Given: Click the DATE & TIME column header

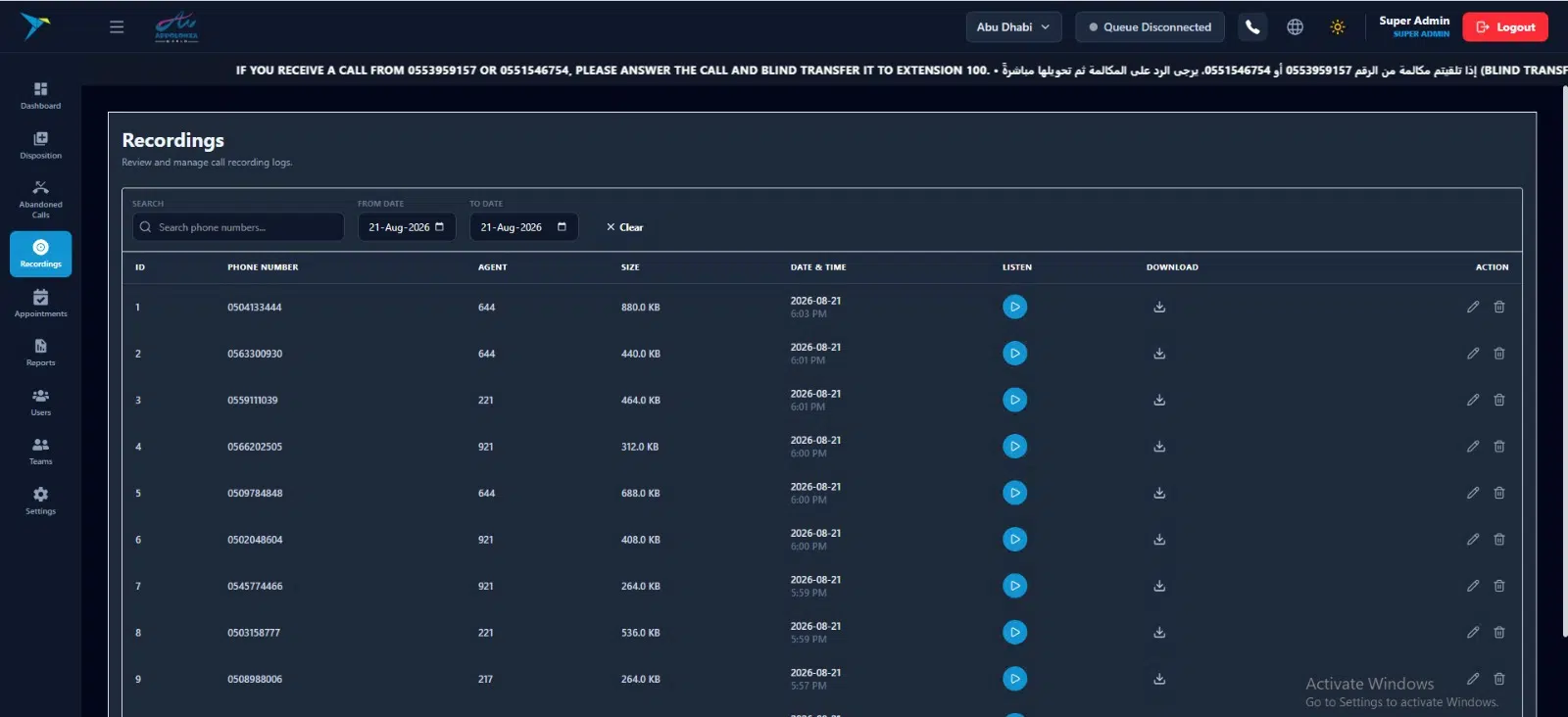Looking at the screenshot, I should [x=818, y=267].
